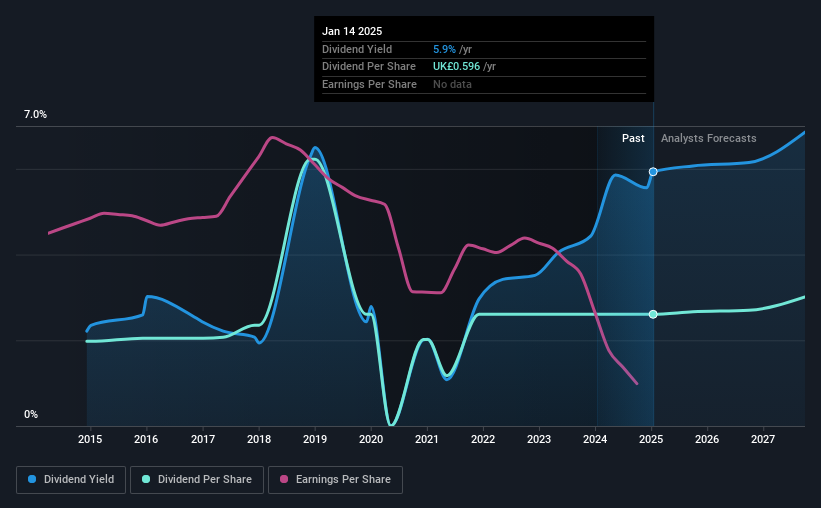Click the UK£0.596 dividend per share value
This screenshot has height=508, width=821.
[456, 67]
